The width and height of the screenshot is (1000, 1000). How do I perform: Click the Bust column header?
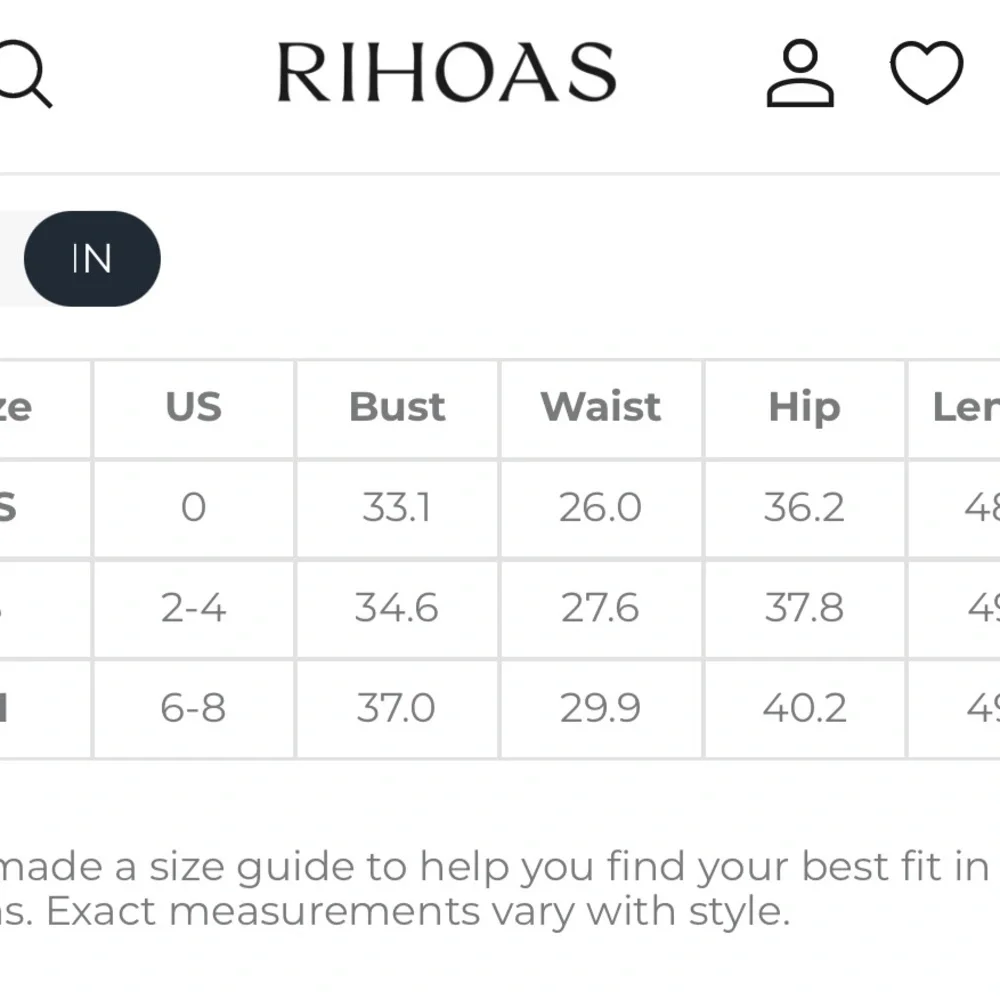point(396,408)
